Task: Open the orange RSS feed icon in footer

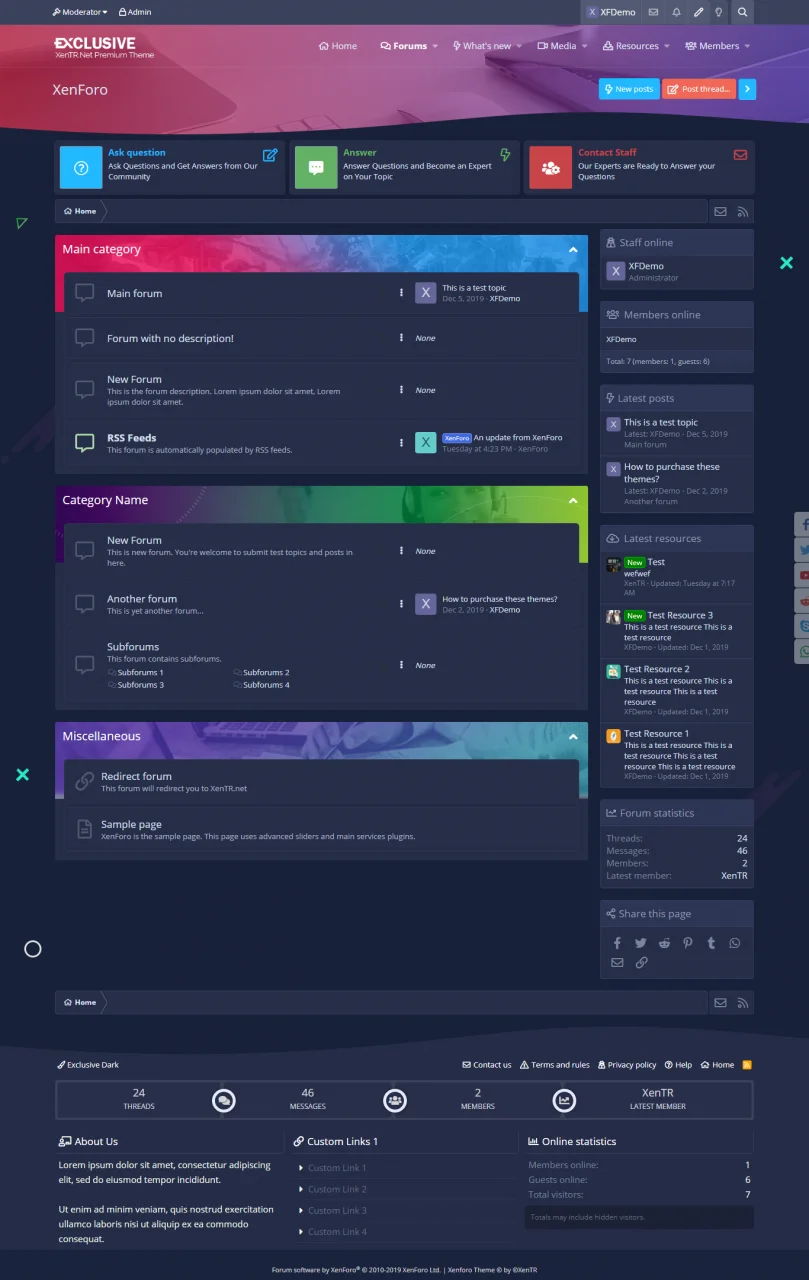Action: click(x=746, y=1065)
